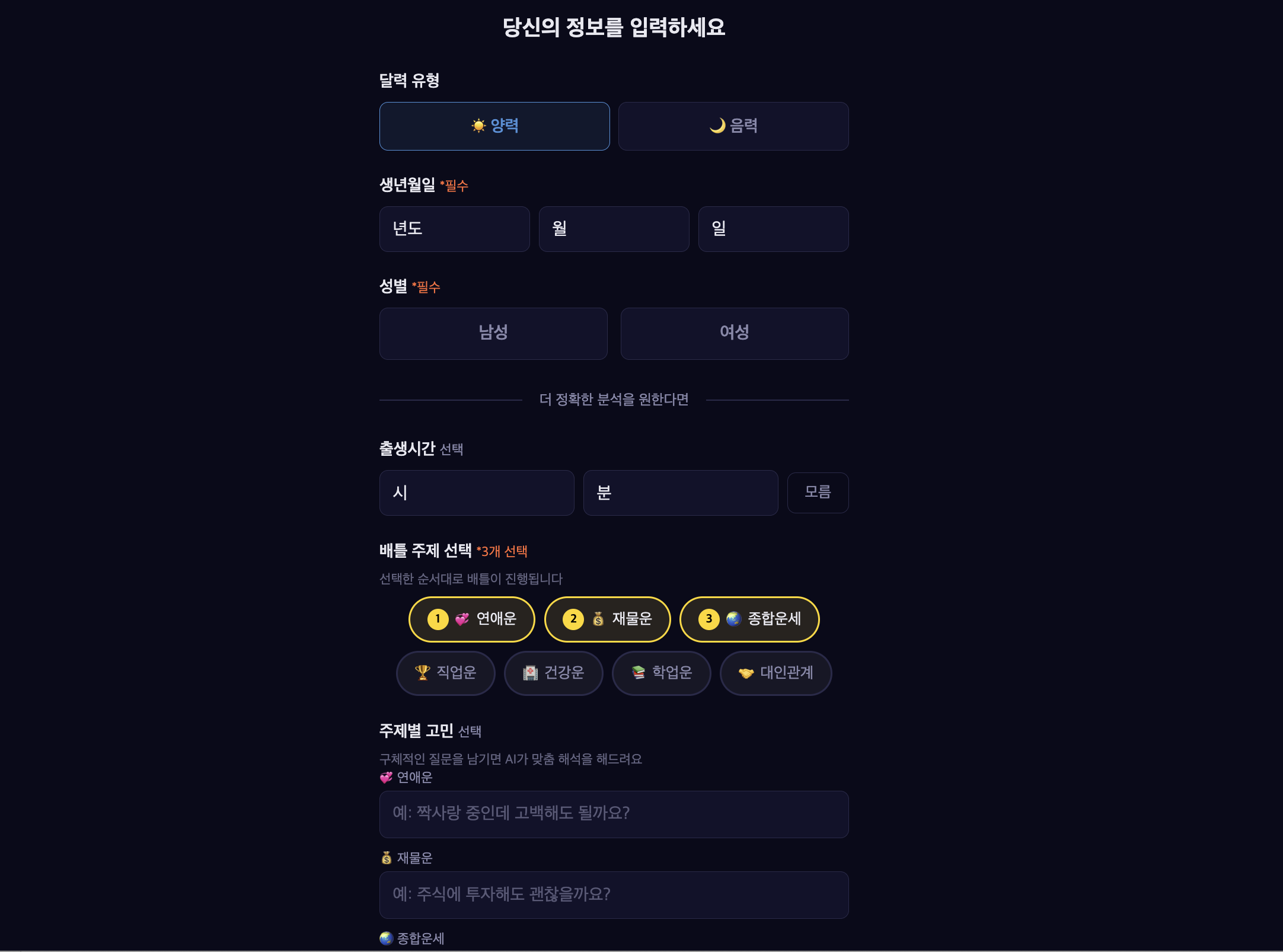Open the 분 minute dropdown
Screen dimensions: 1283x952
click(680, 493)
